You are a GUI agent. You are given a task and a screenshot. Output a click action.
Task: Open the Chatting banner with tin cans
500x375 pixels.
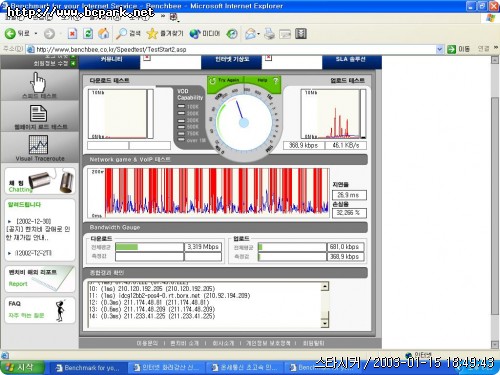pyautogui.click(x=40, y=181)
